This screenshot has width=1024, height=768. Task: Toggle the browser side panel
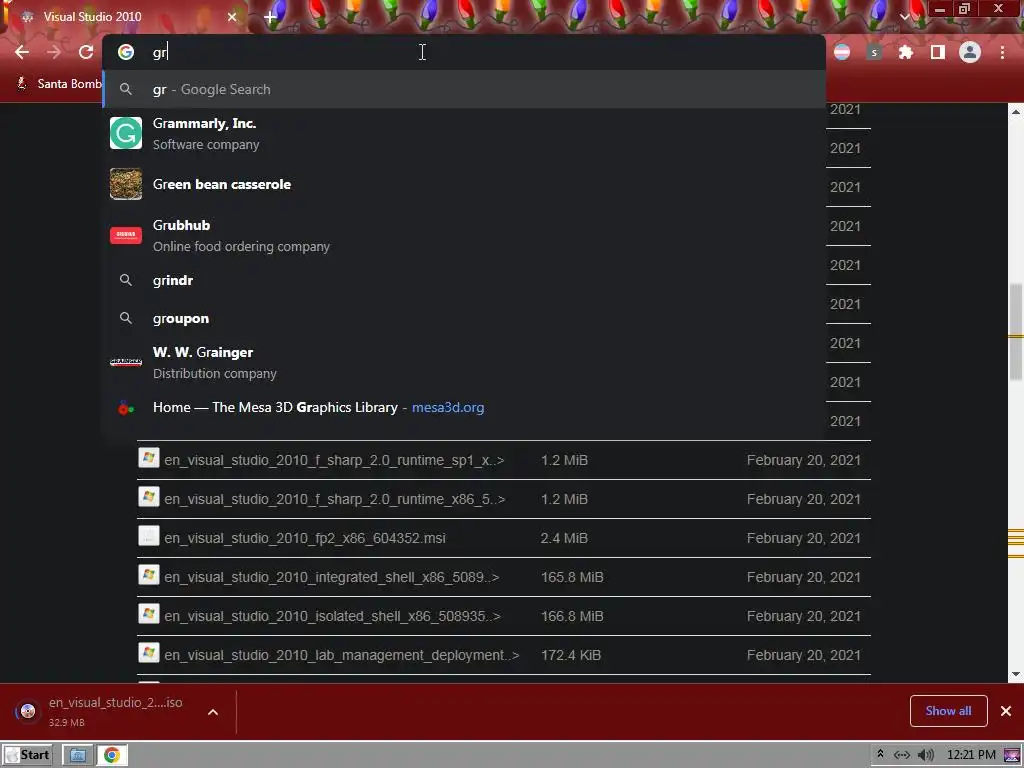[x=938, y=52]
